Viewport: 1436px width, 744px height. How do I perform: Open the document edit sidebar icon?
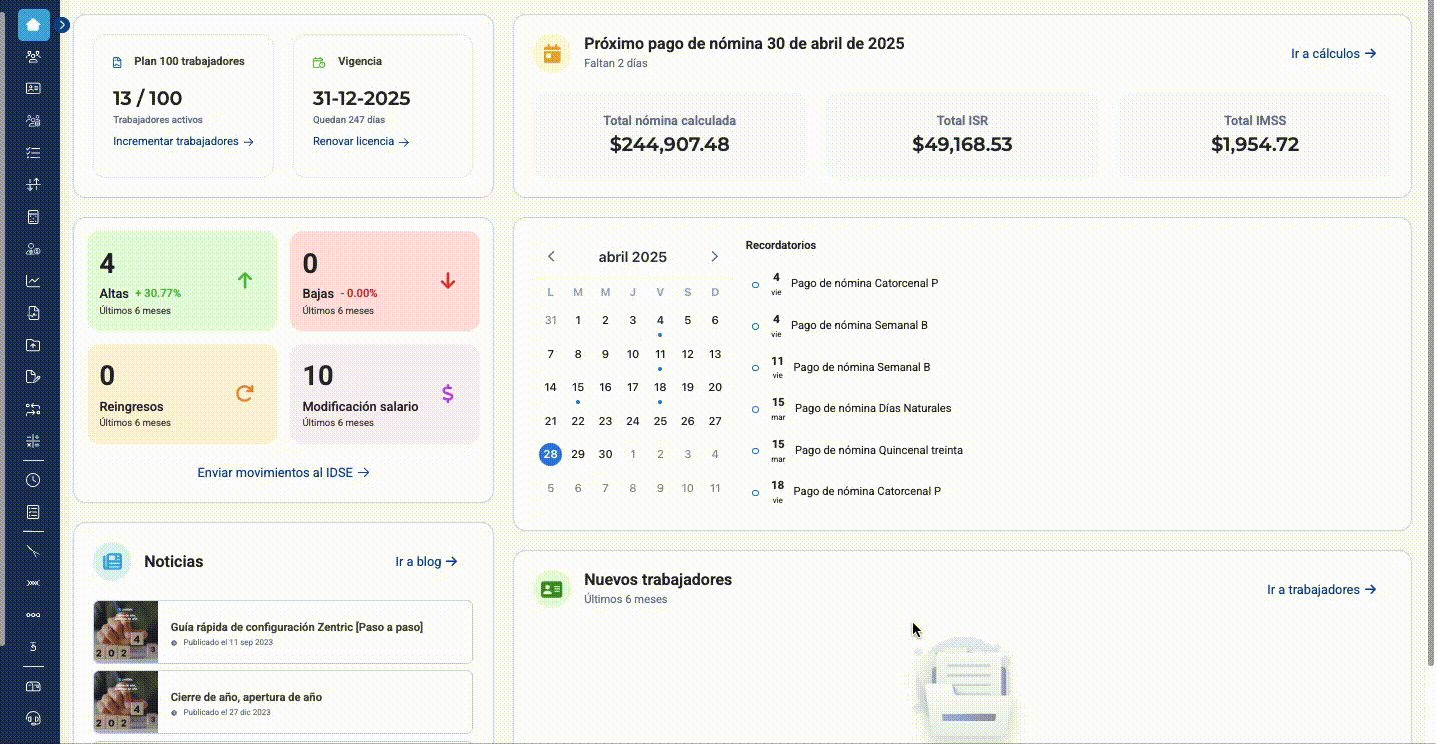pyautogui.click(x=33, y=377)
